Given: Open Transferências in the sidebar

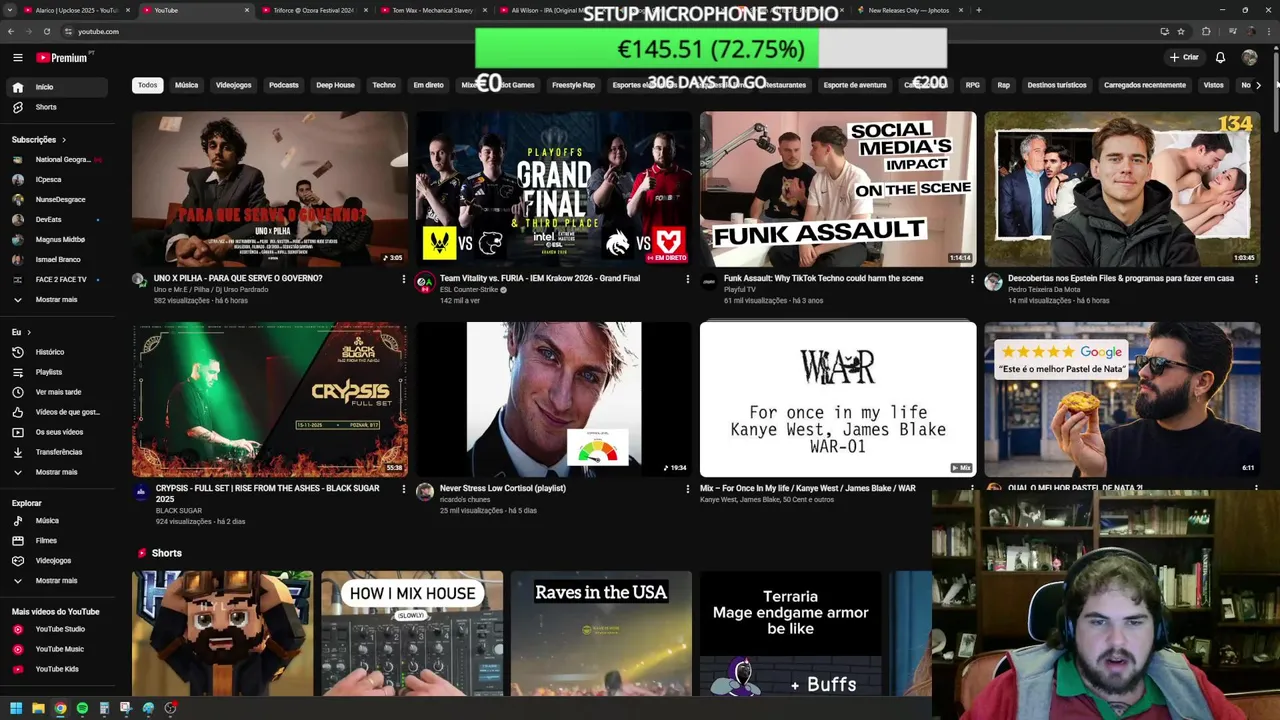Looking at the screenshot, I should pyautogui.click(x=55, y=452).
